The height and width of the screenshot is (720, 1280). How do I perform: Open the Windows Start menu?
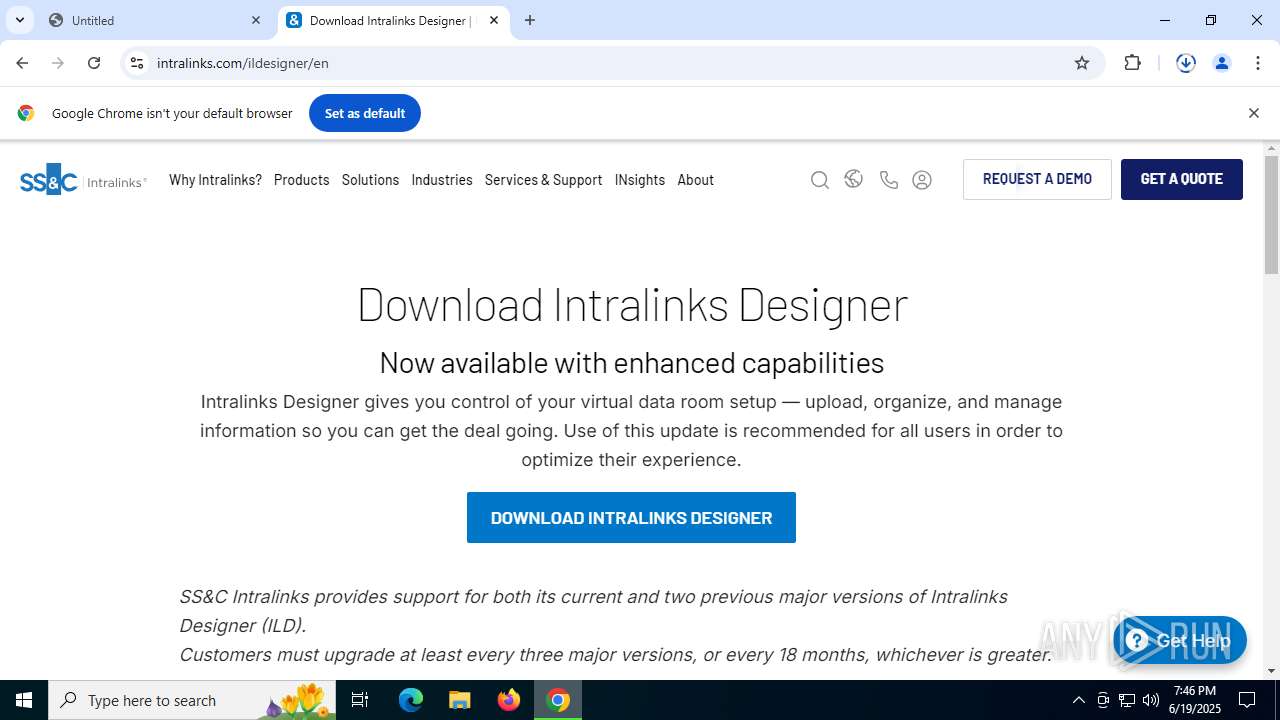pos(24,700)
